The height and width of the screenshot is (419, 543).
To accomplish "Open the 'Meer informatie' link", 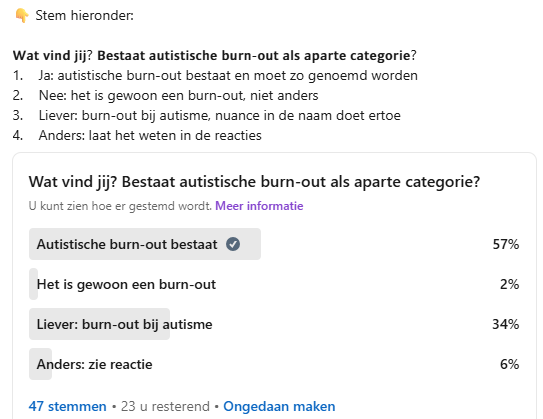I will click(259, 206).
